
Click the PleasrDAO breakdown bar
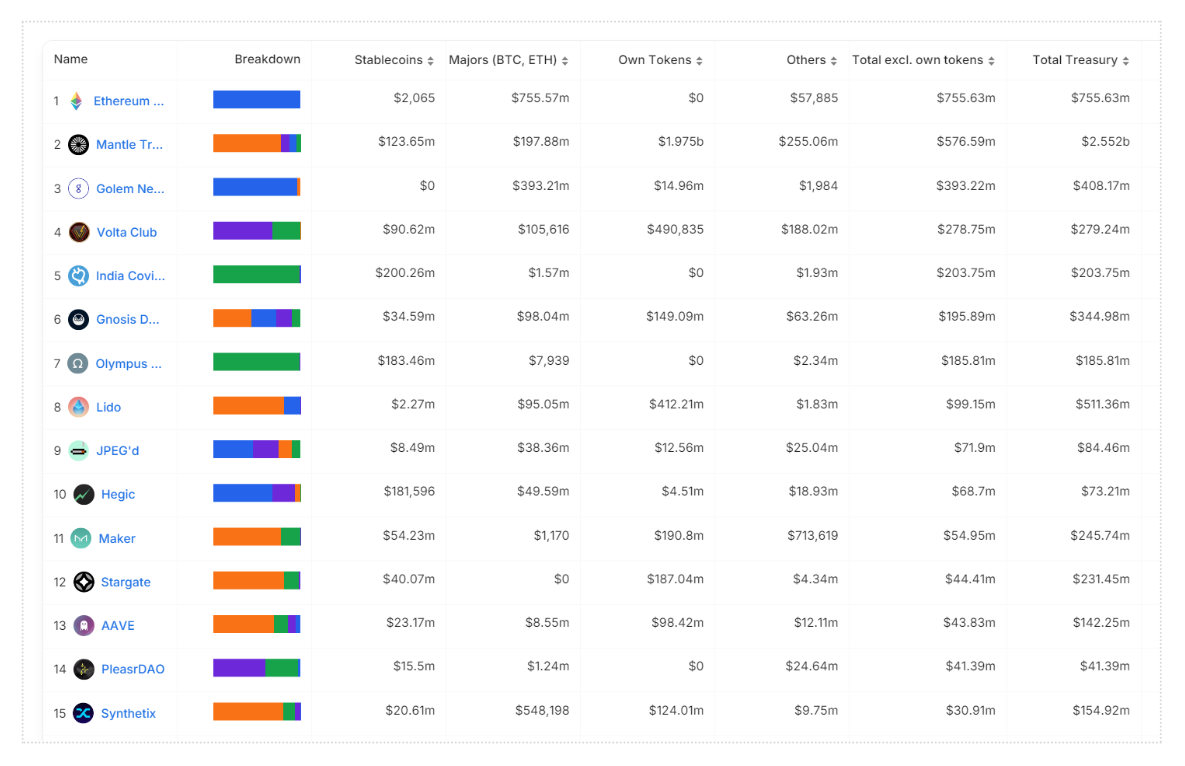(257, 667)
